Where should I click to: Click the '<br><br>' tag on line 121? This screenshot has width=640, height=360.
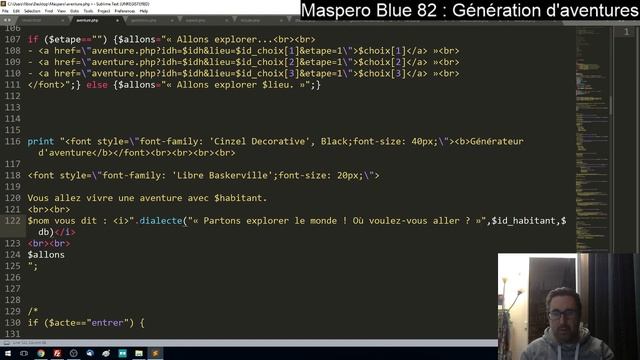(49, 209)
